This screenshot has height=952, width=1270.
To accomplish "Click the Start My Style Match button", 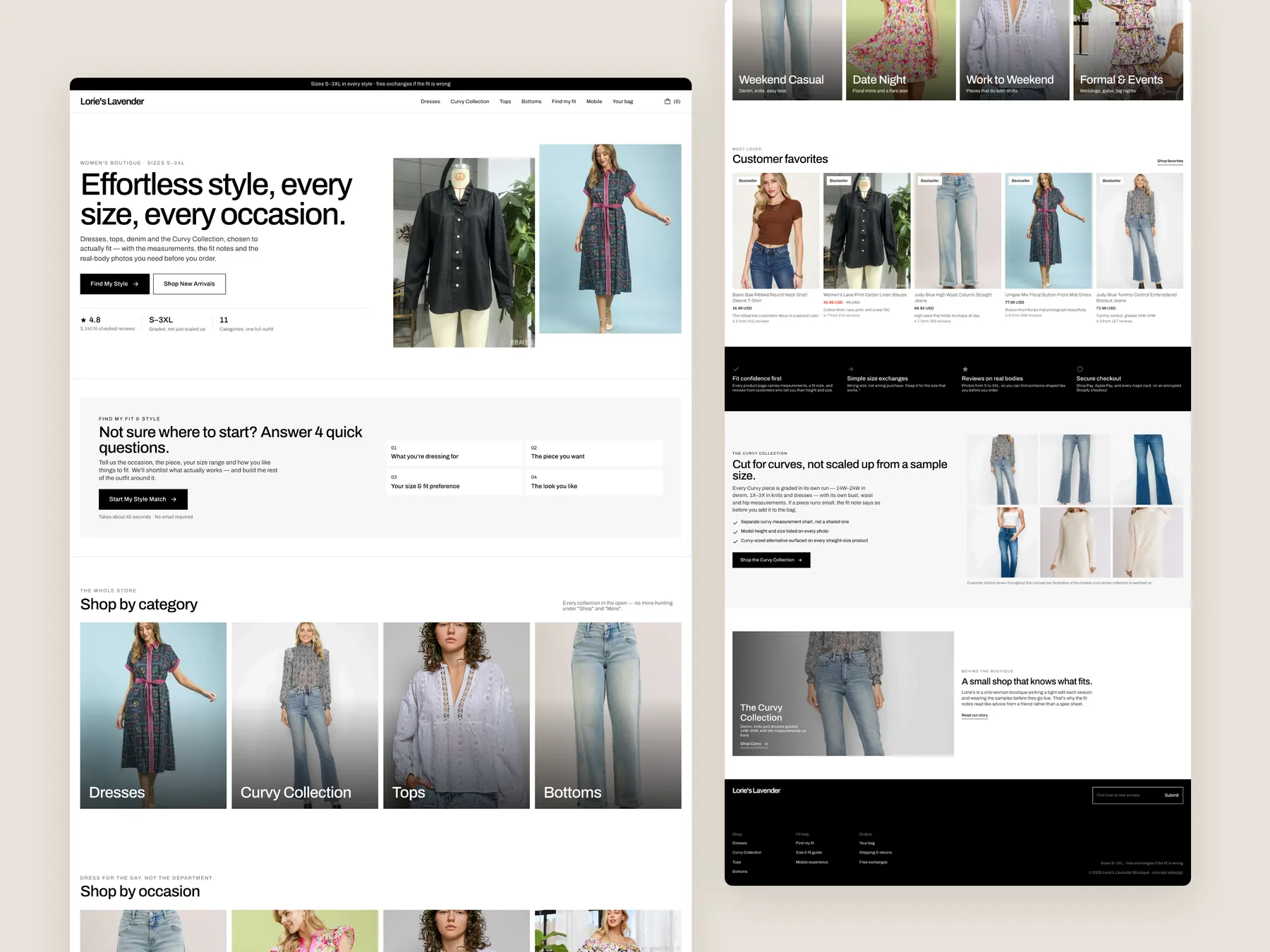I will coord(143,499).
